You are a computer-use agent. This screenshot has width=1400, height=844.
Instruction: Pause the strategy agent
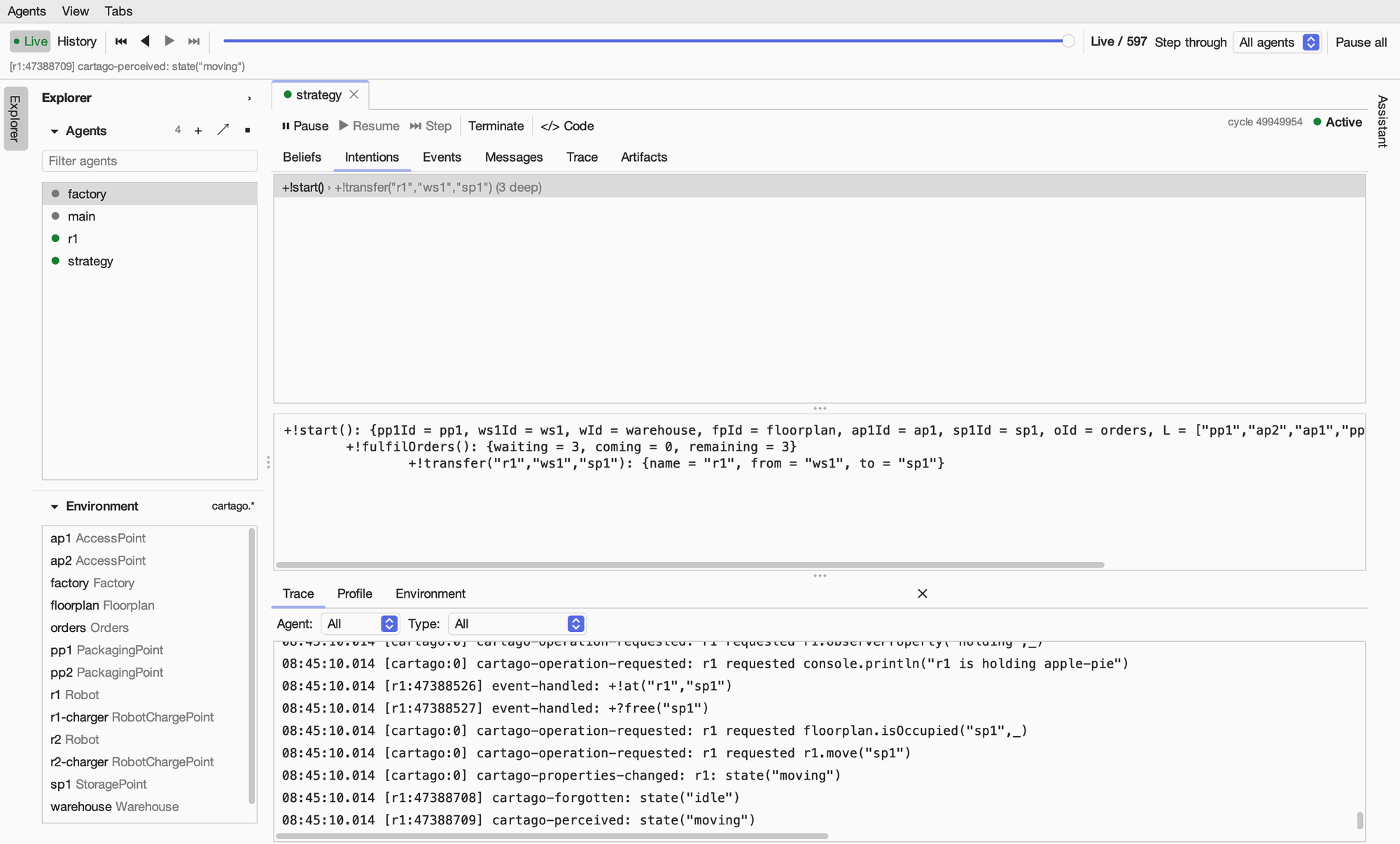click(305, 126)
